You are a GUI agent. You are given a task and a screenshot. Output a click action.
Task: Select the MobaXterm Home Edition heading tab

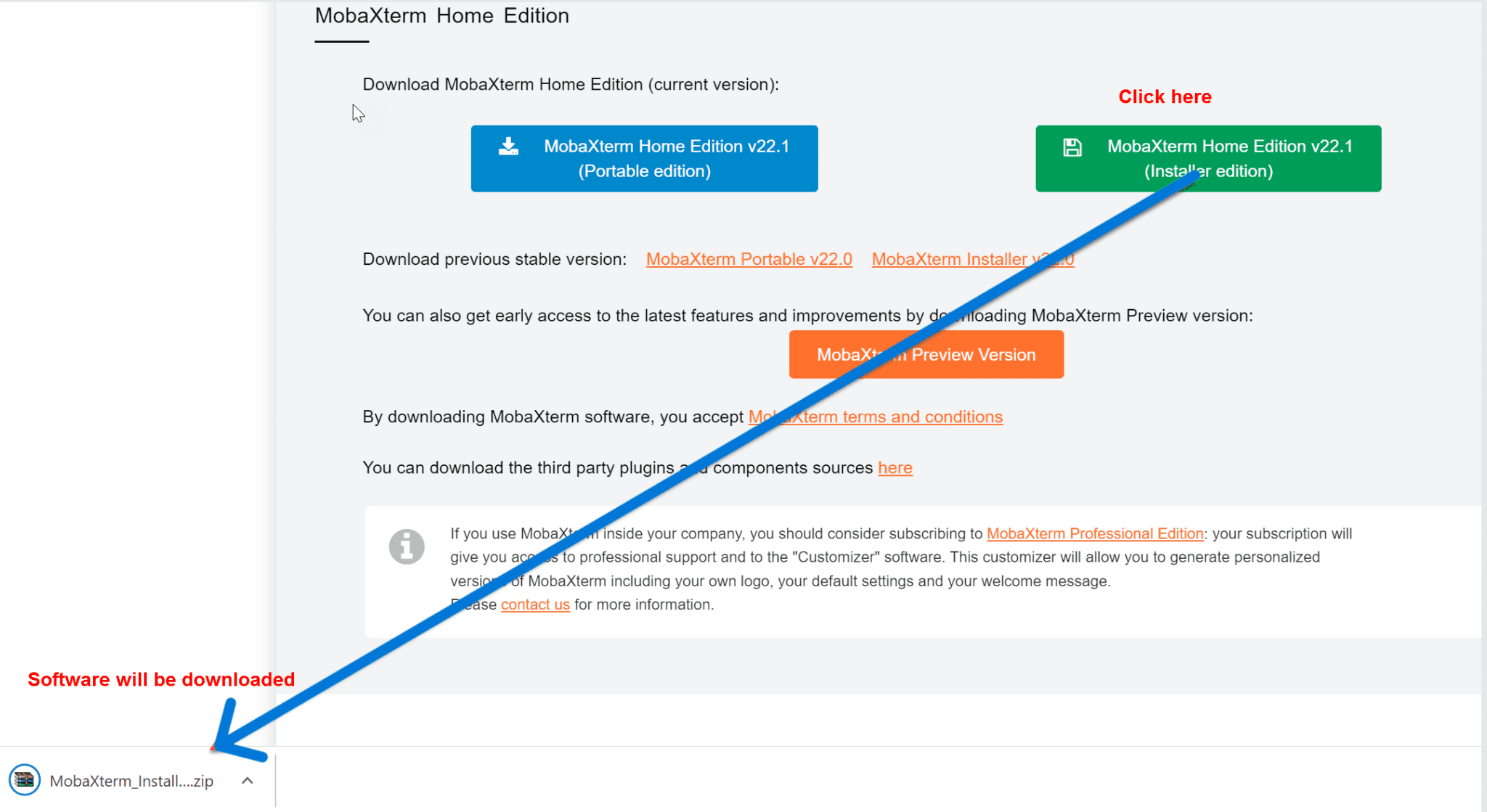click(441, 15)
